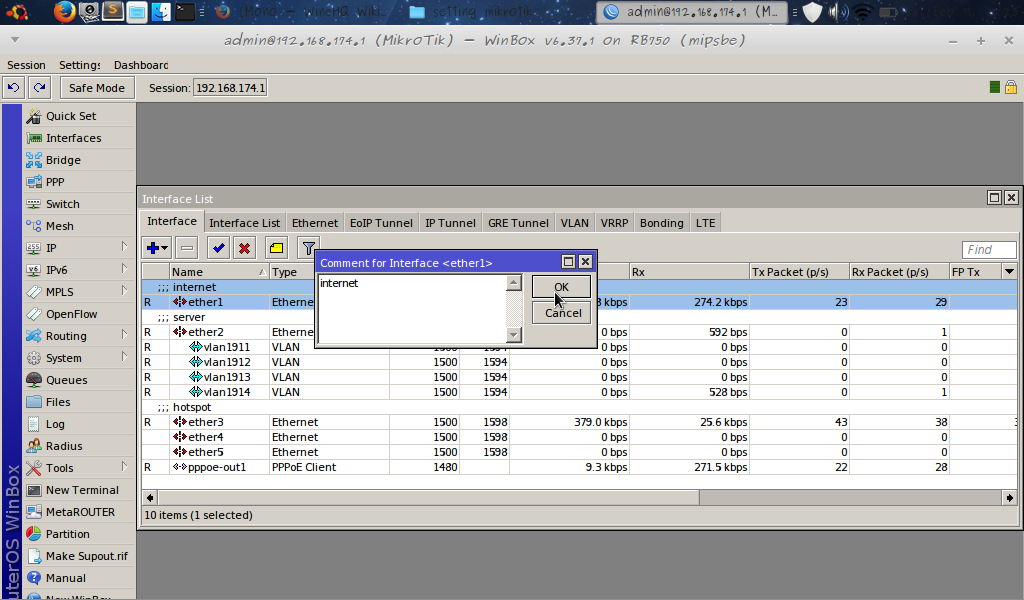
Task: Open comment editor using the yellow note icon
Action: [x=275, y=247]
